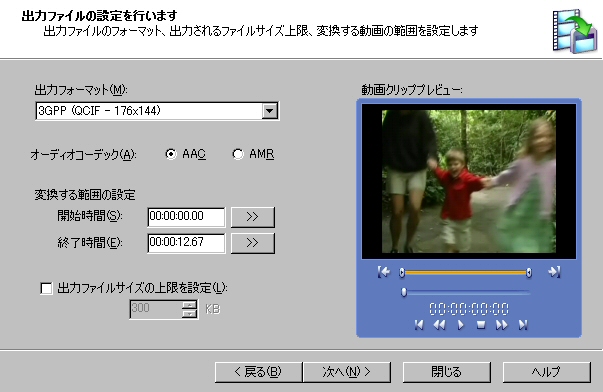Open help with ヘルプ button

(x=546, y=372)
